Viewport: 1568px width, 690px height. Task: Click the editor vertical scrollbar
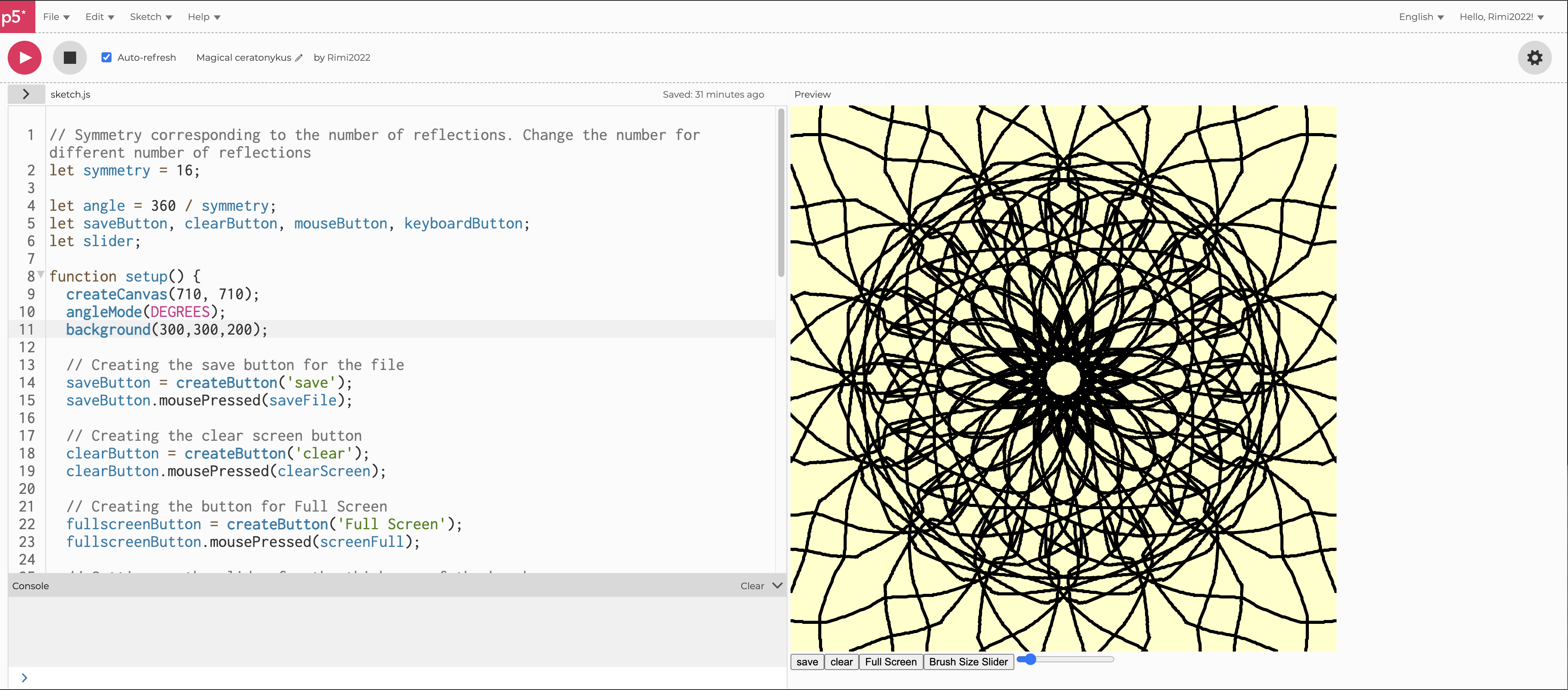(x=781, y=193)
